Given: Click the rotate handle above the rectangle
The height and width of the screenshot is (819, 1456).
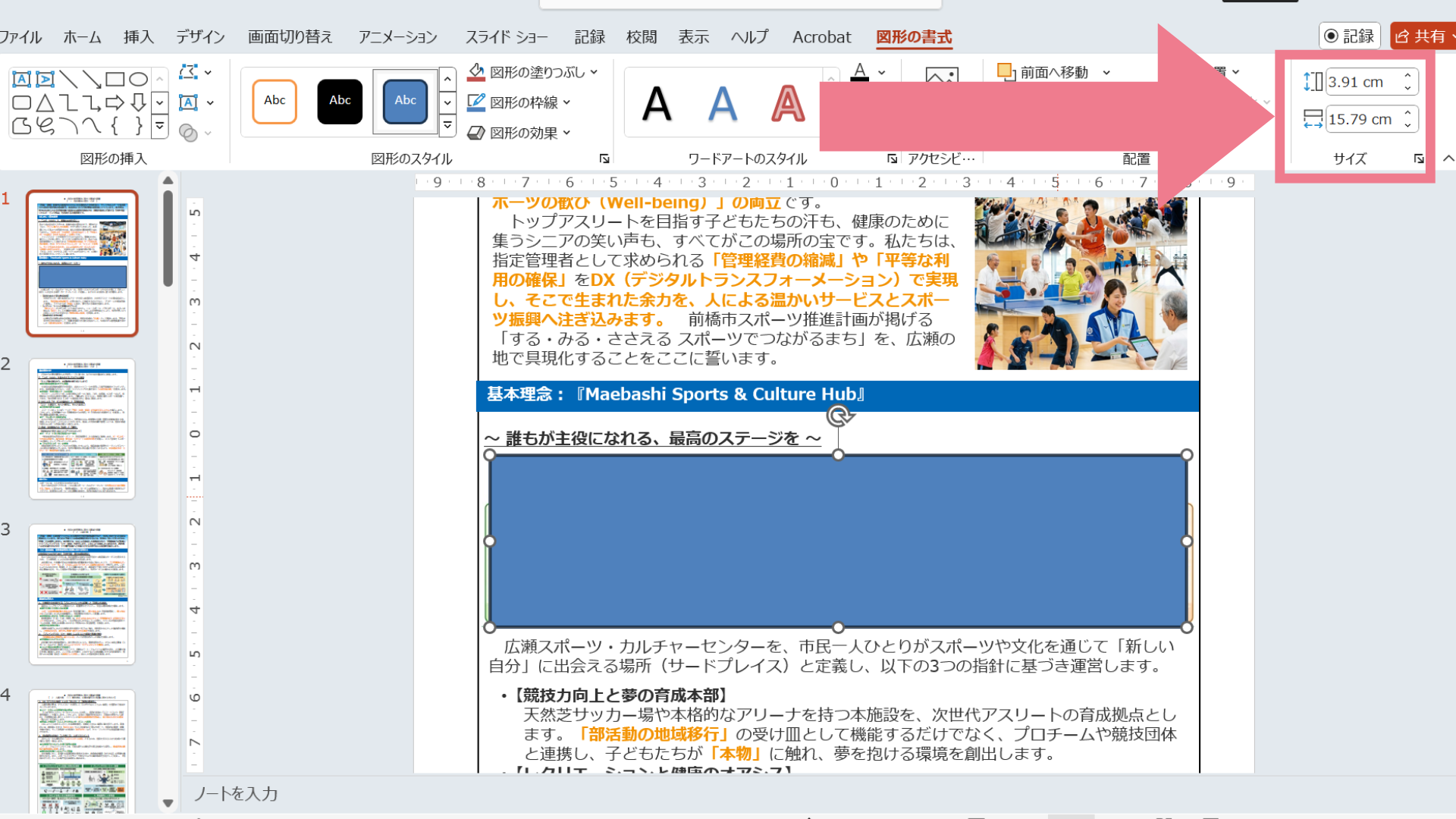Looking at the screenshot, I should [839, 416].
